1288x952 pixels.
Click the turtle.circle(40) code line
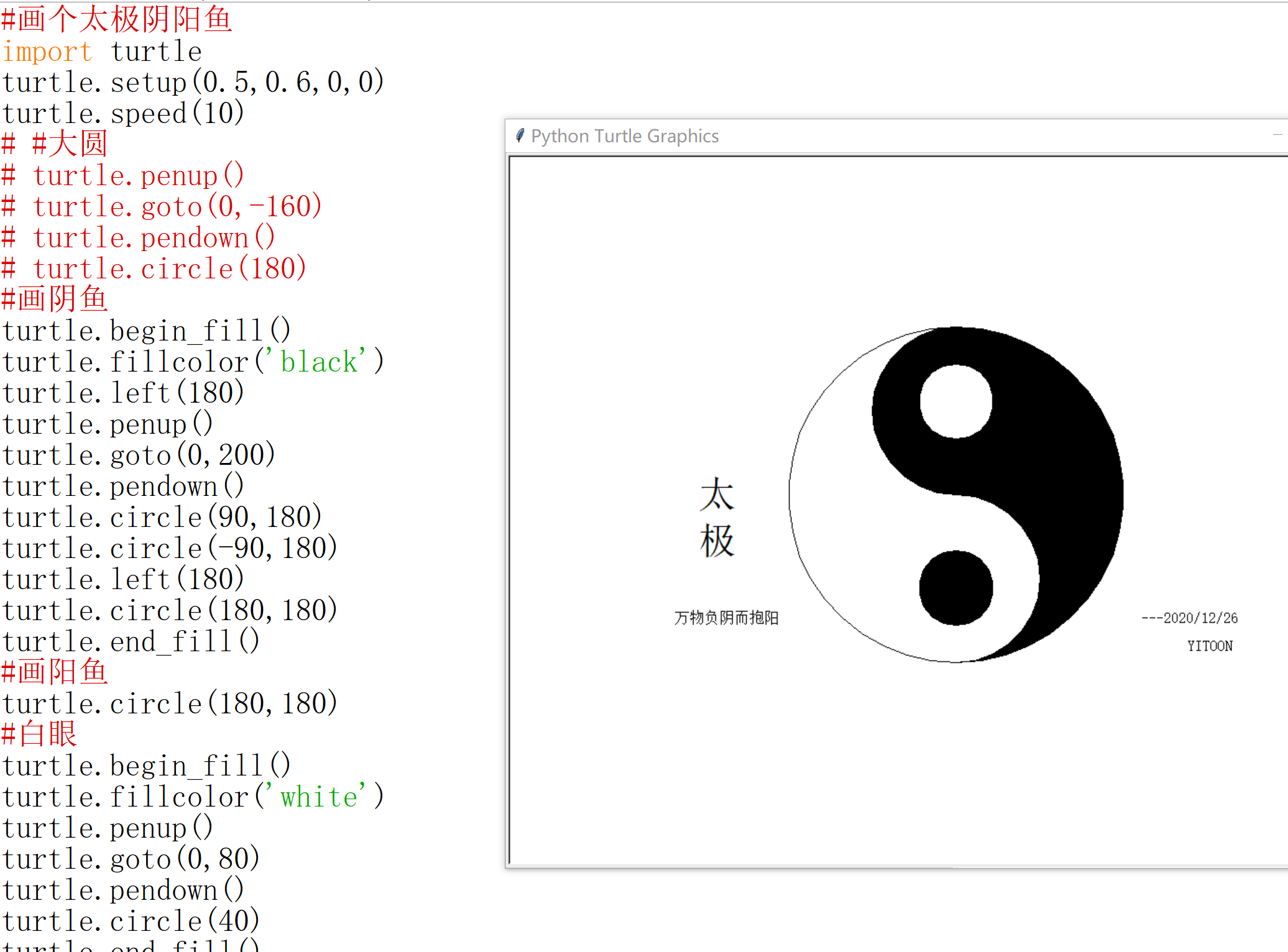(131, 922)
